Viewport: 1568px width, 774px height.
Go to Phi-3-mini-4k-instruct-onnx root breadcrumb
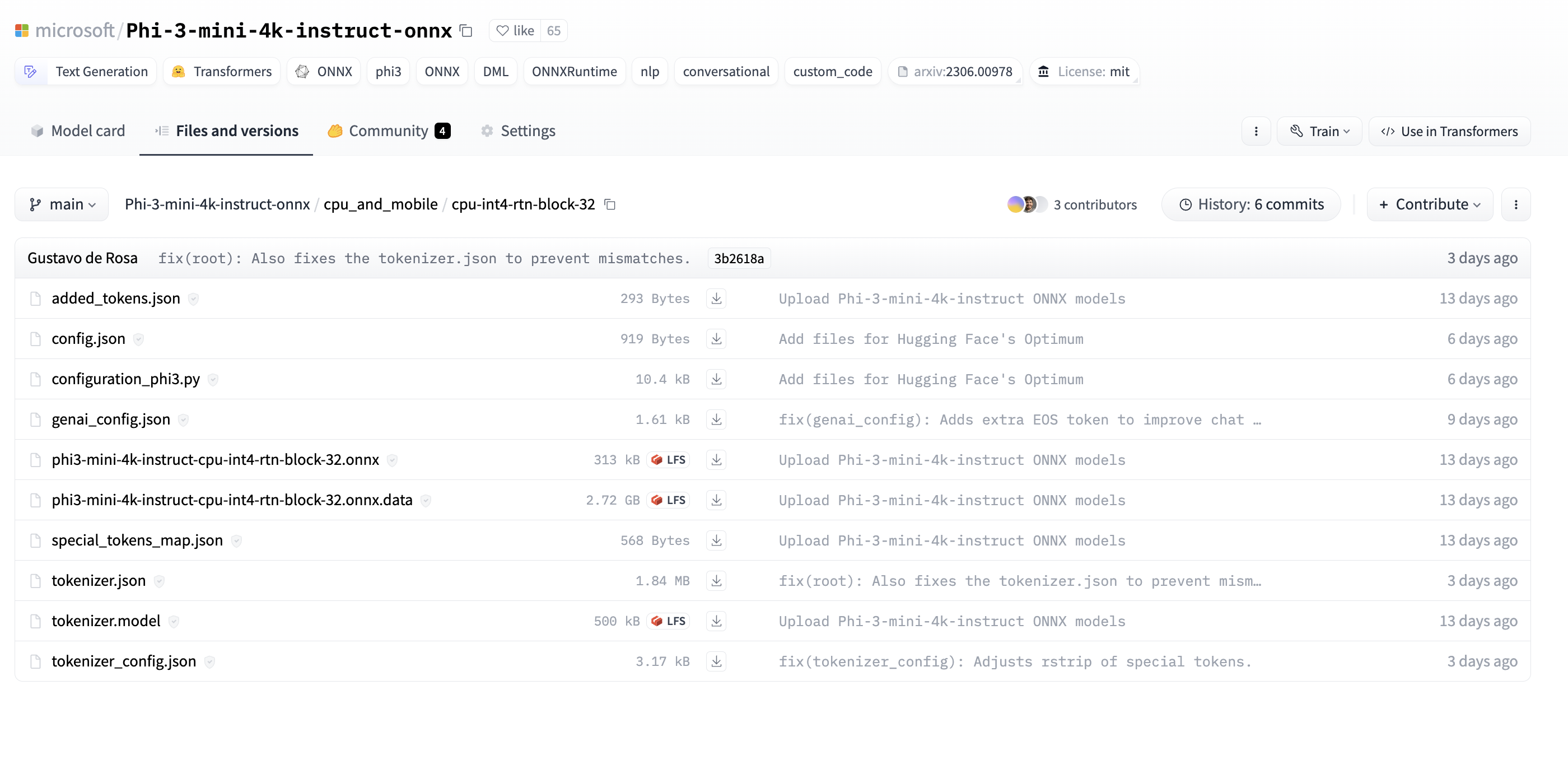click(x=217, y=204)
